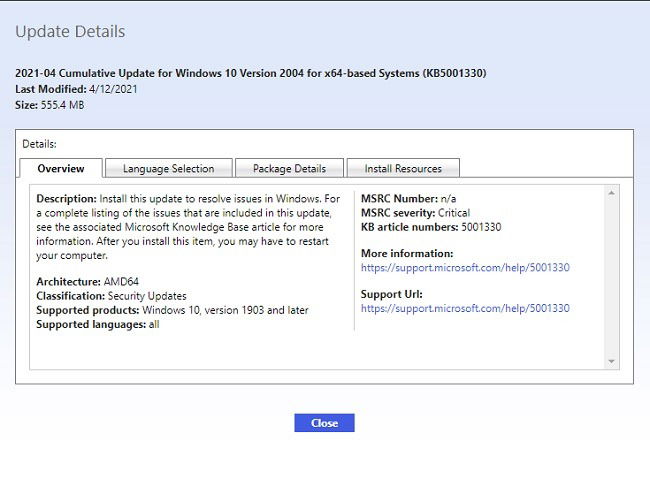The image size is (650, 494).
Task: Open the More information support link
Action: (x=465, y=267)
